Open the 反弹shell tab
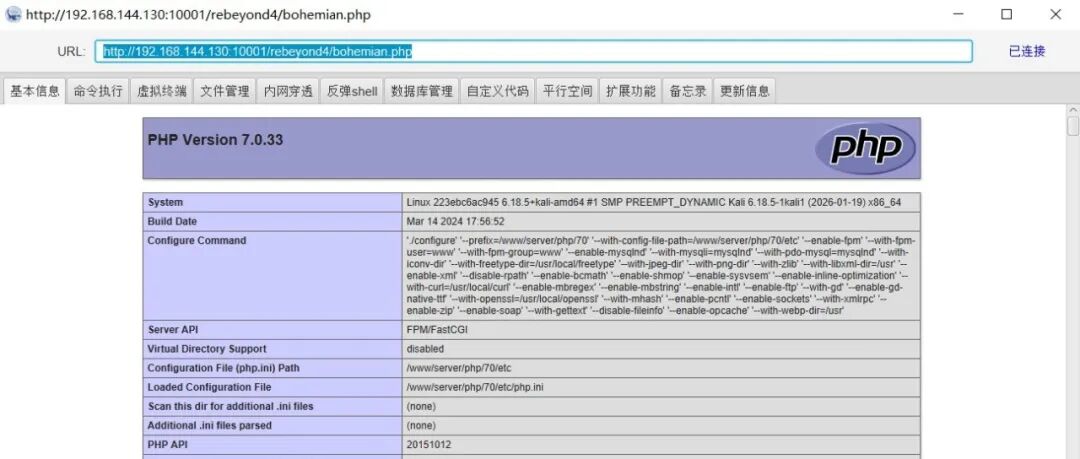Screen dimensions: 1080x459 tap(352, 91)
